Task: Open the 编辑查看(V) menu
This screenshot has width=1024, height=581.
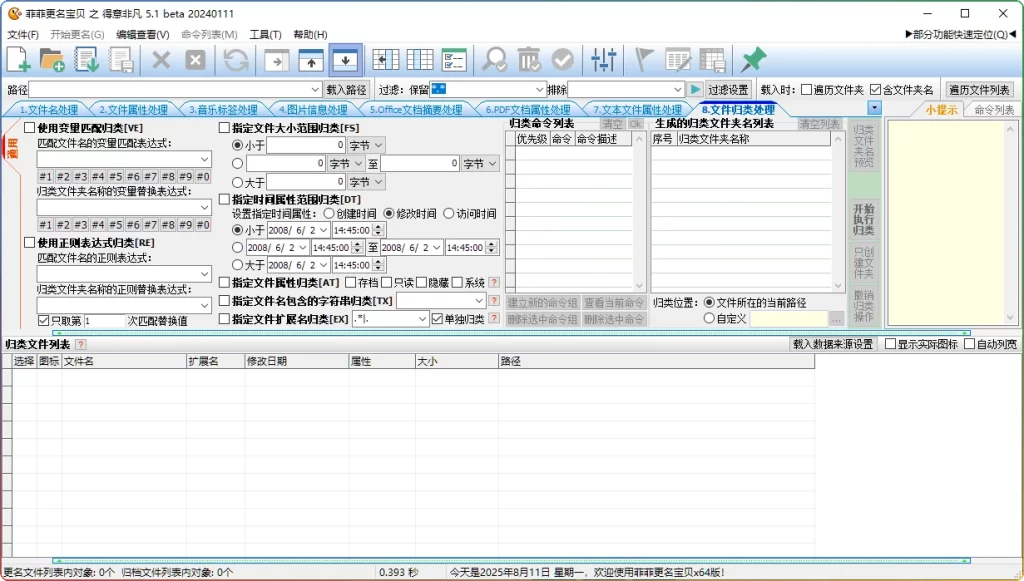Action: coord(142,35)
